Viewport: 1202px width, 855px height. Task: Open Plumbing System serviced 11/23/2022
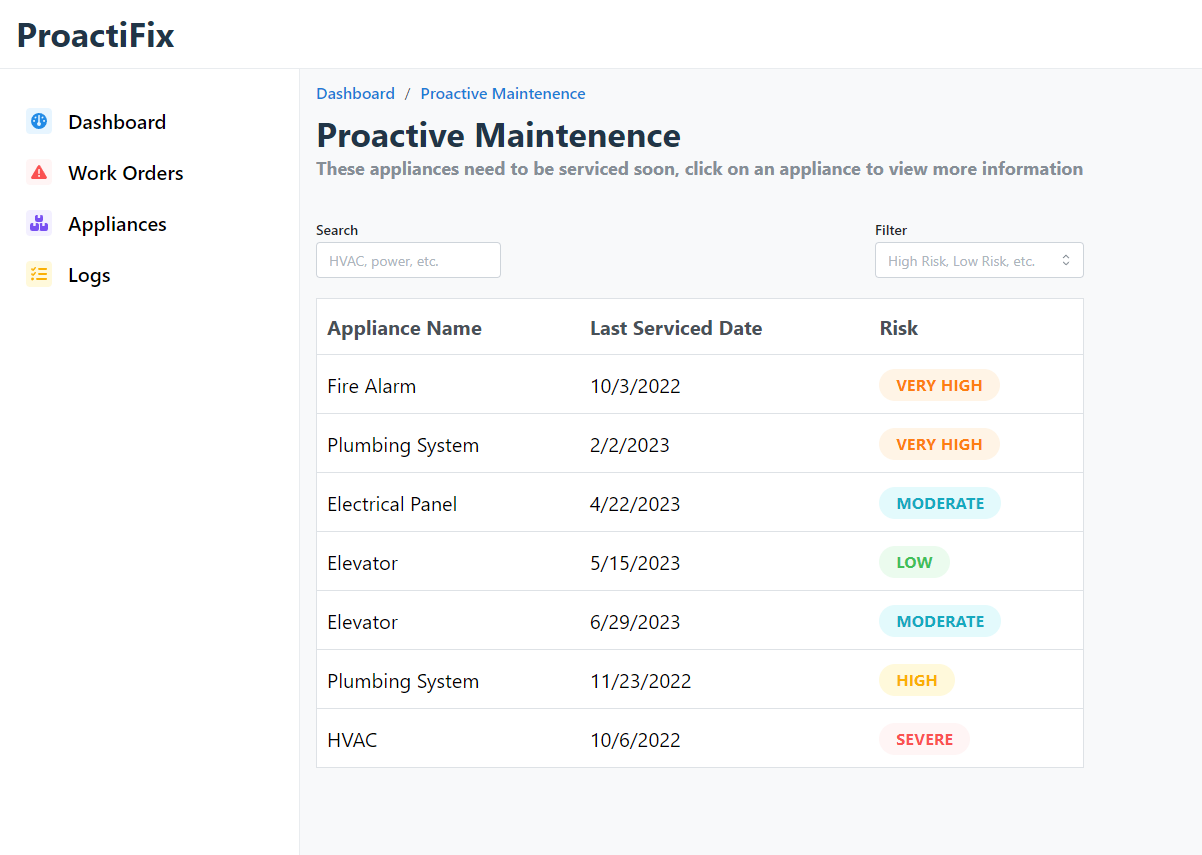pyautogui.click(x=700, y=680)
